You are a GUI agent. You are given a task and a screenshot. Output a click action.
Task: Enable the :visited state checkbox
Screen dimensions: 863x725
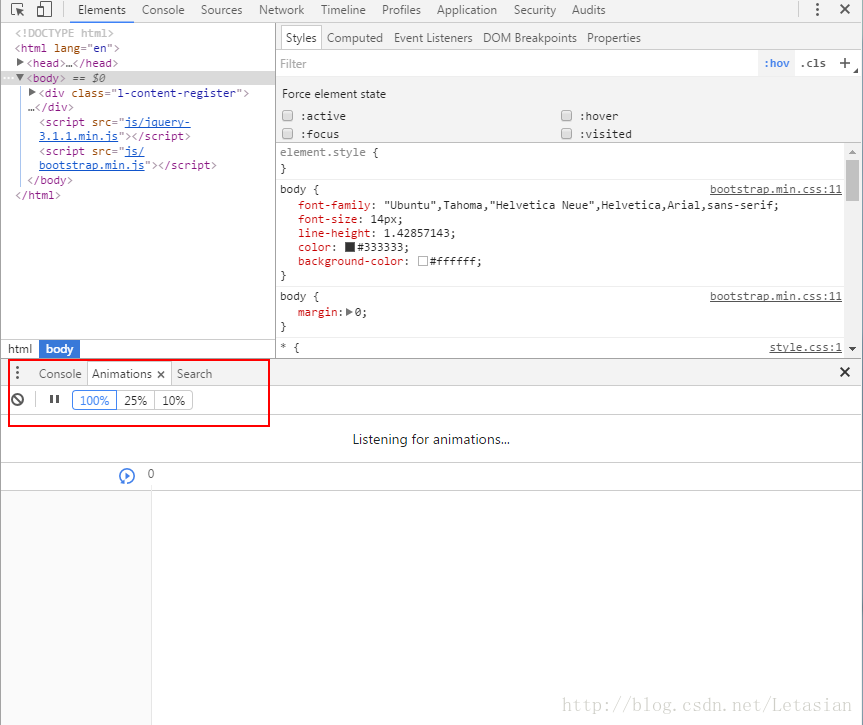click(x=566, y=134)
